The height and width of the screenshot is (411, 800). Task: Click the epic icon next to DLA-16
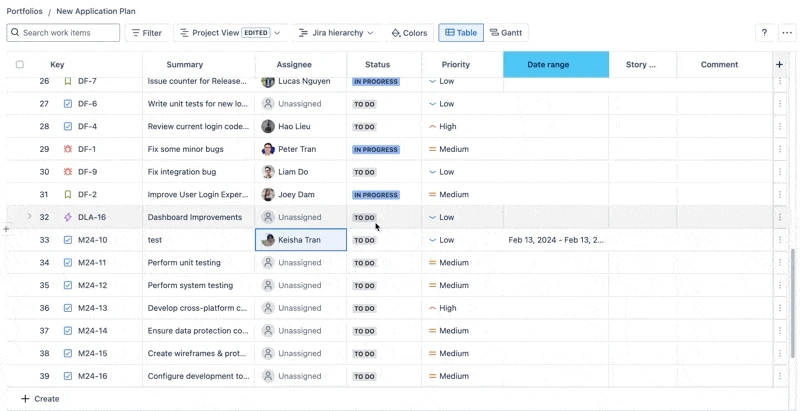tap(68, 217)
